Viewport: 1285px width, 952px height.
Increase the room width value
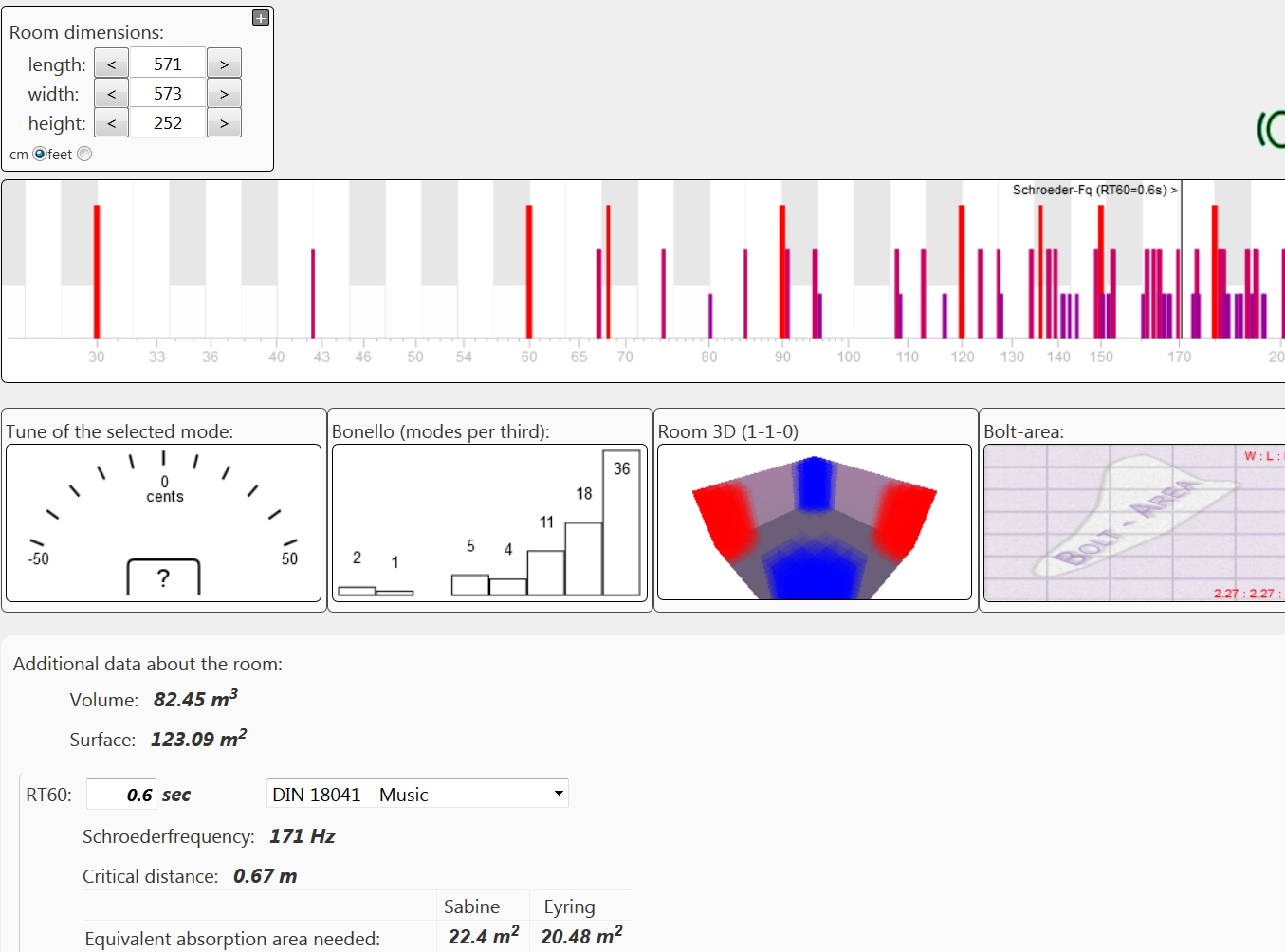(224, 94)
